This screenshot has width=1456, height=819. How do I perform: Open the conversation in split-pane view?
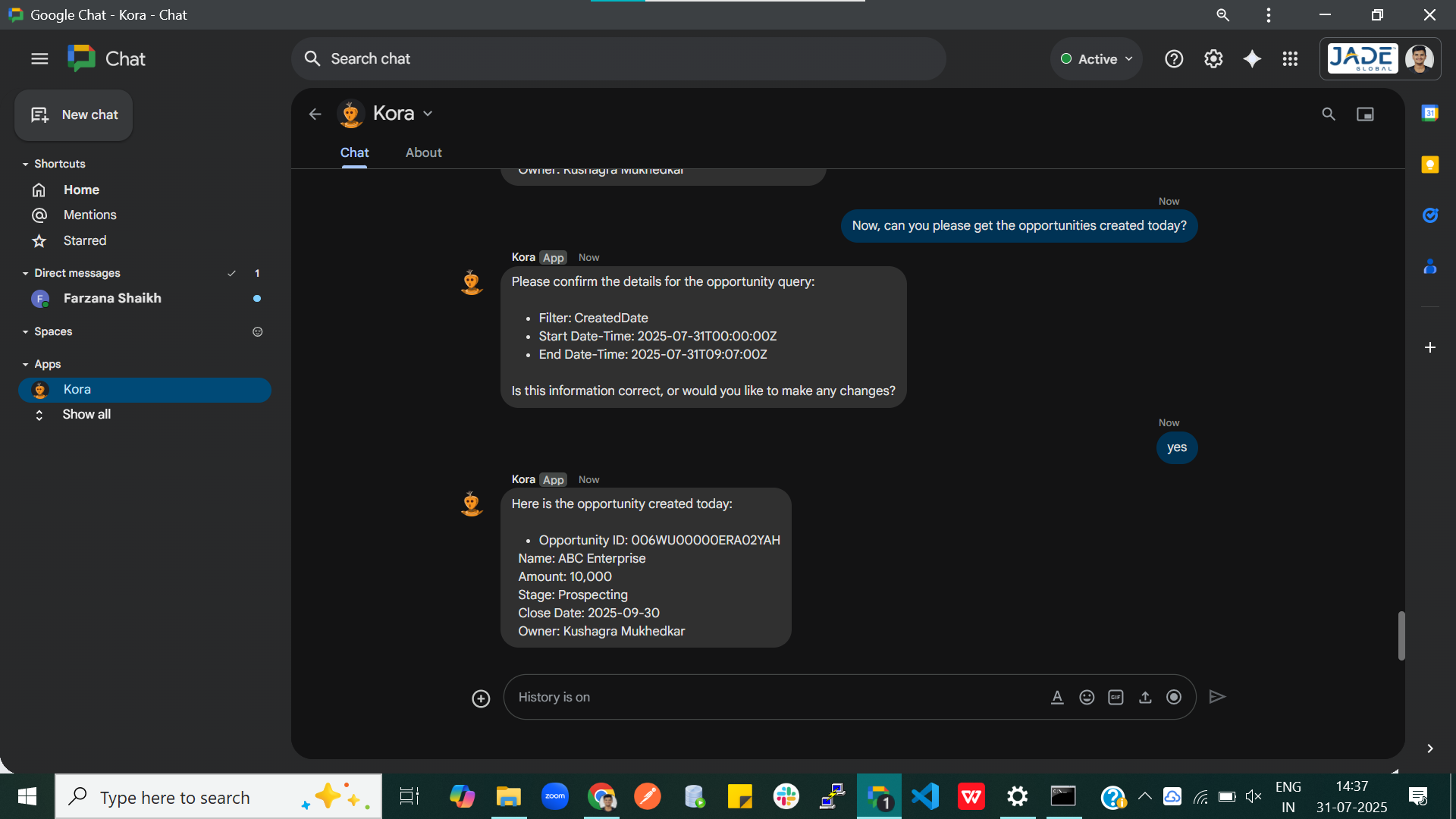pyautogui.click(x=1364, y=113)
